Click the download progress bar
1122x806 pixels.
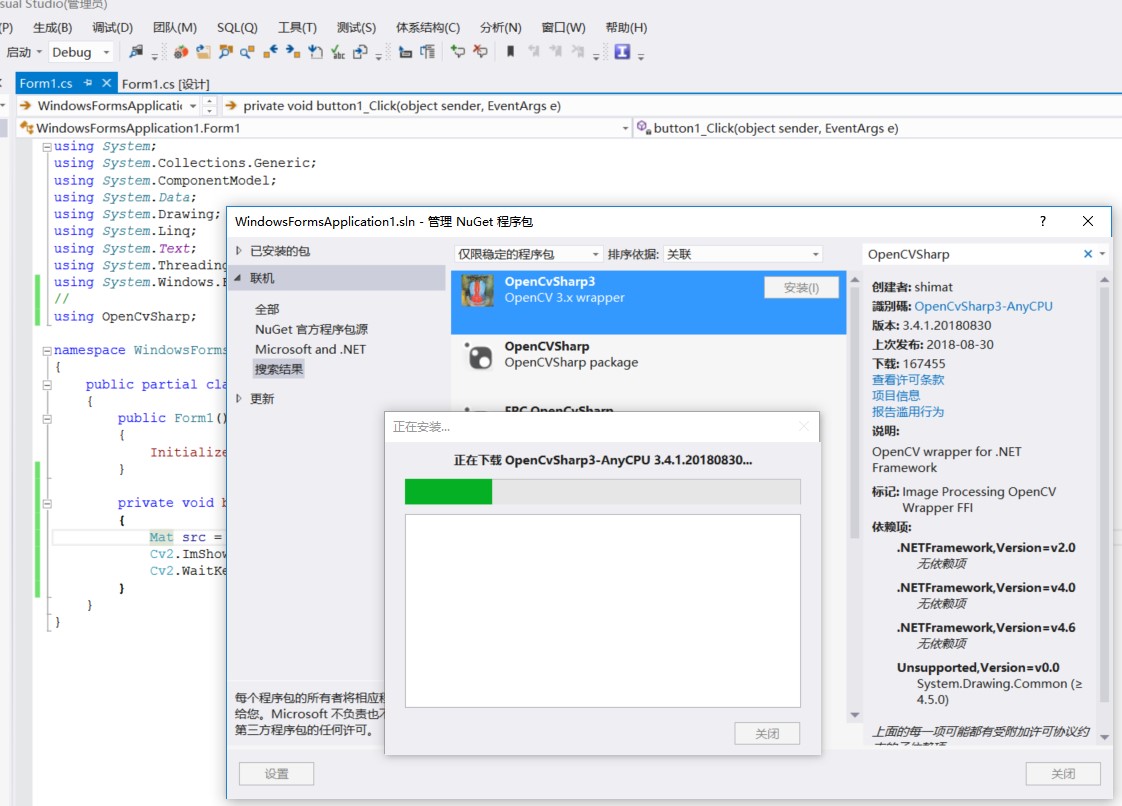(600, 491)
